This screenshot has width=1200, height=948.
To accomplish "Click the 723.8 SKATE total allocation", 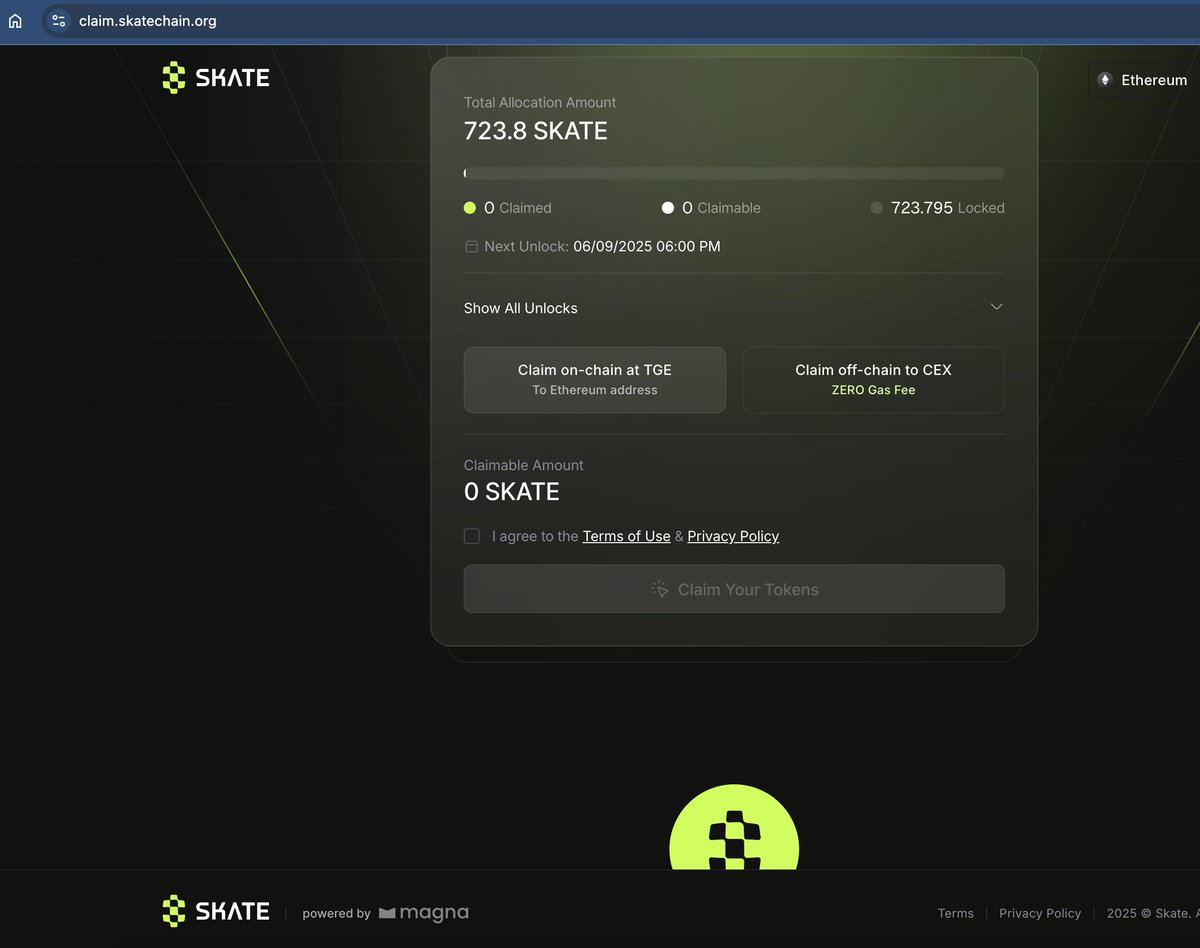I will (x=535, y=131).
